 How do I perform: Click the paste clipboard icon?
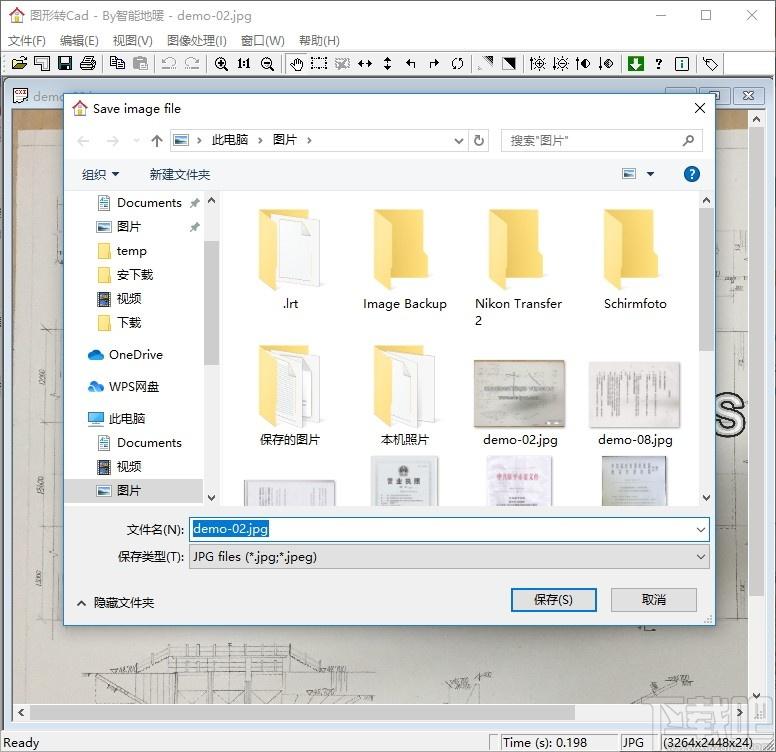[x=141, y=63]
